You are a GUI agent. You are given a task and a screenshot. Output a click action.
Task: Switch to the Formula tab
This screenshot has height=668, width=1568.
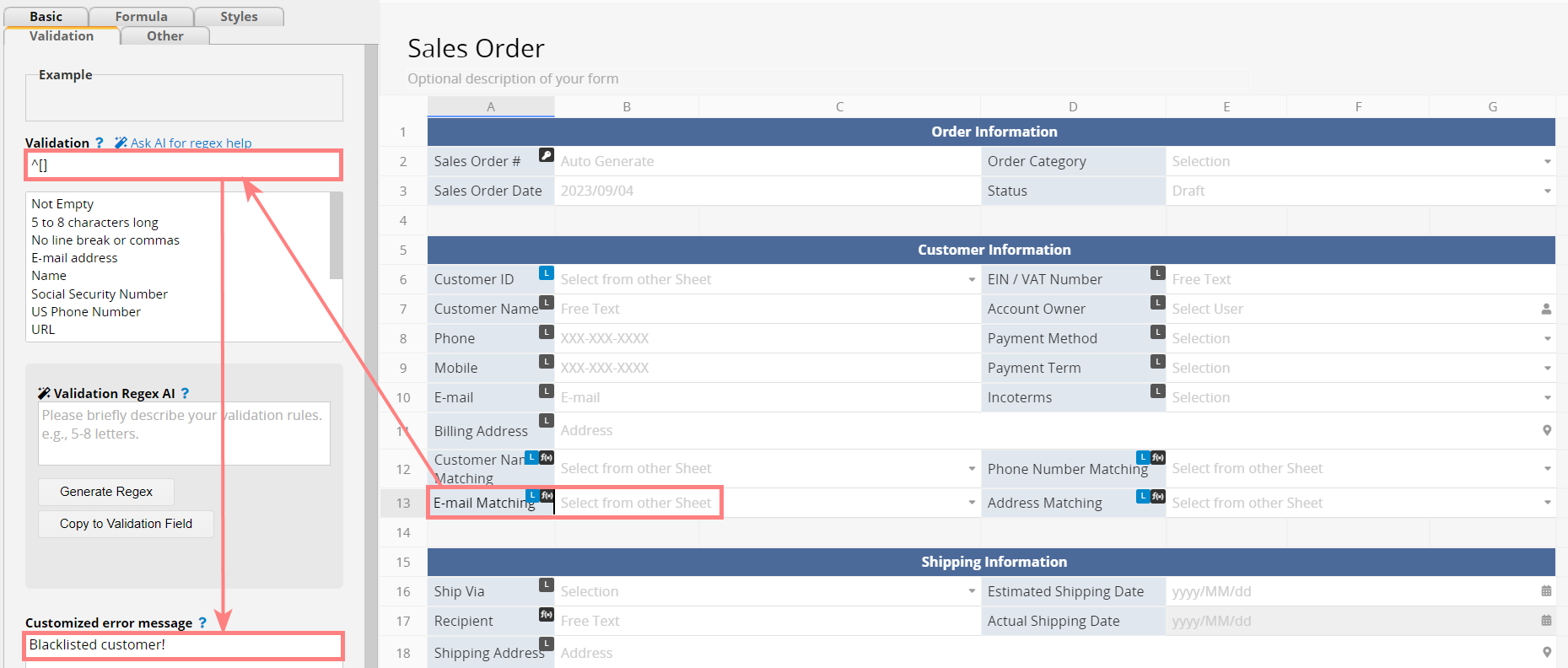tap(141, 17)
